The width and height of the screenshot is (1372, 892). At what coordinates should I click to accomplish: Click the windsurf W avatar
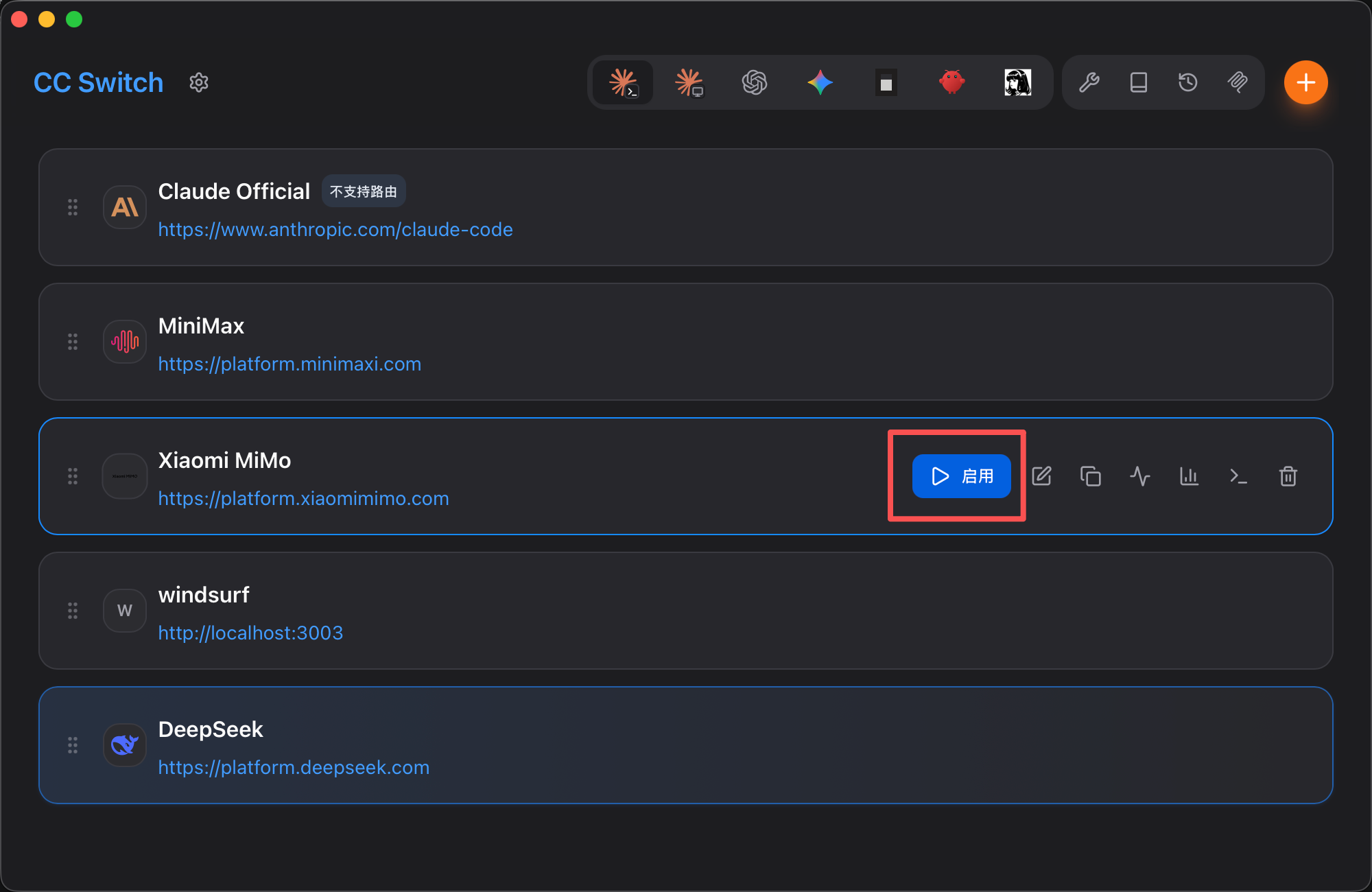125,611
